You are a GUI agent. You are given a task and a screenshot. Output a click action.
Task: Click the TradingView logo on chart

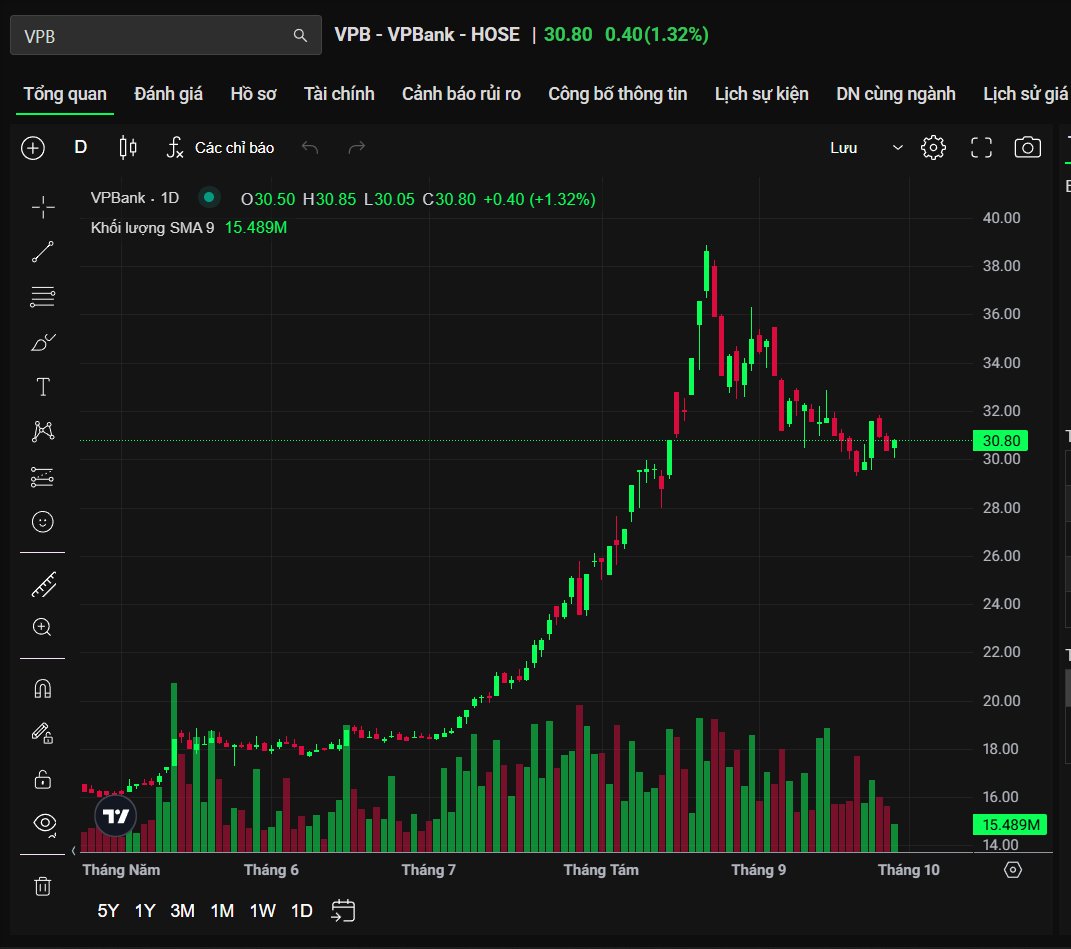tap(115, 816)
